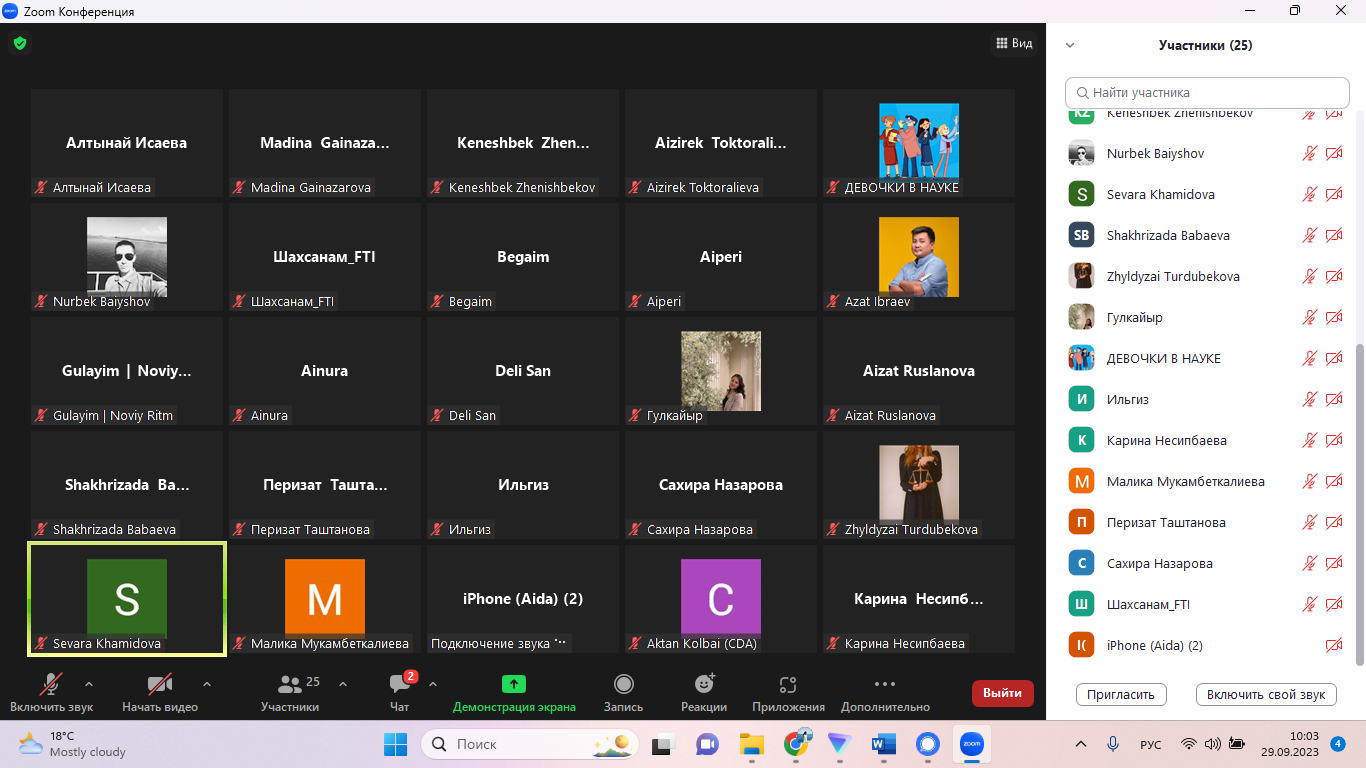Select Ильгиз in the participants list
1366x768 pixels.
click(1127, 399)
